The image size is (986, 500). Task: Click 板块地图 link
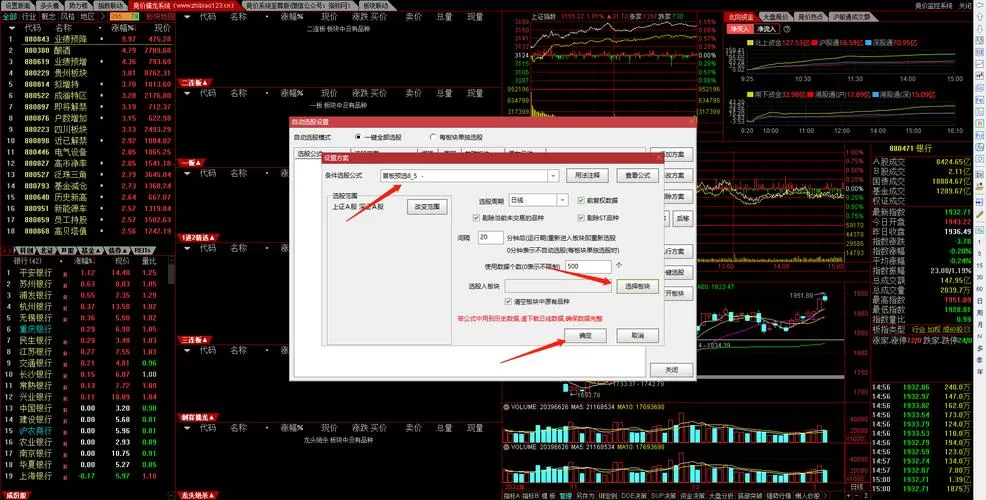[x=160, y=16]
